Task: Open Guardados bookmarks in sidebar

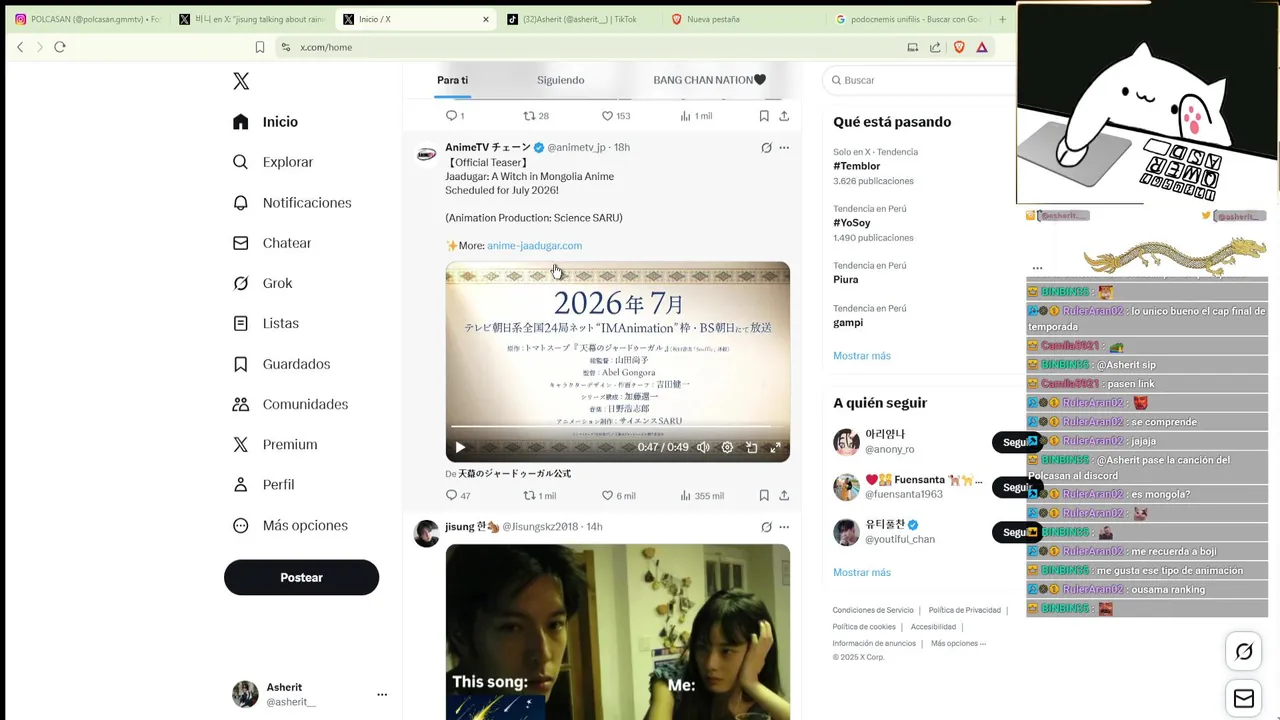Action: coord(281,364)
